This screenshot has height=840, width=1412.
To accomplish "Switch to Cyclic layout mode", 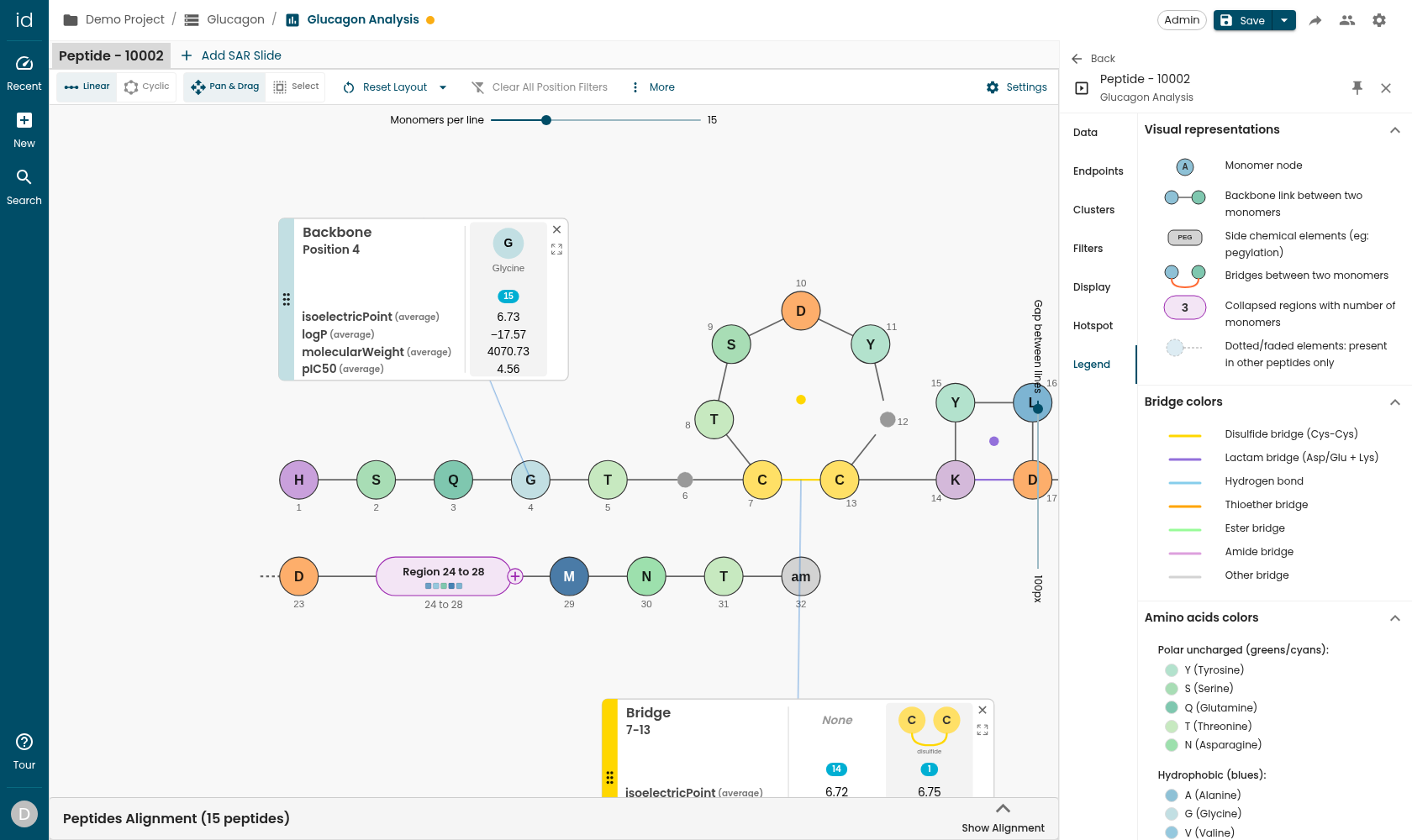I will 147,87.
